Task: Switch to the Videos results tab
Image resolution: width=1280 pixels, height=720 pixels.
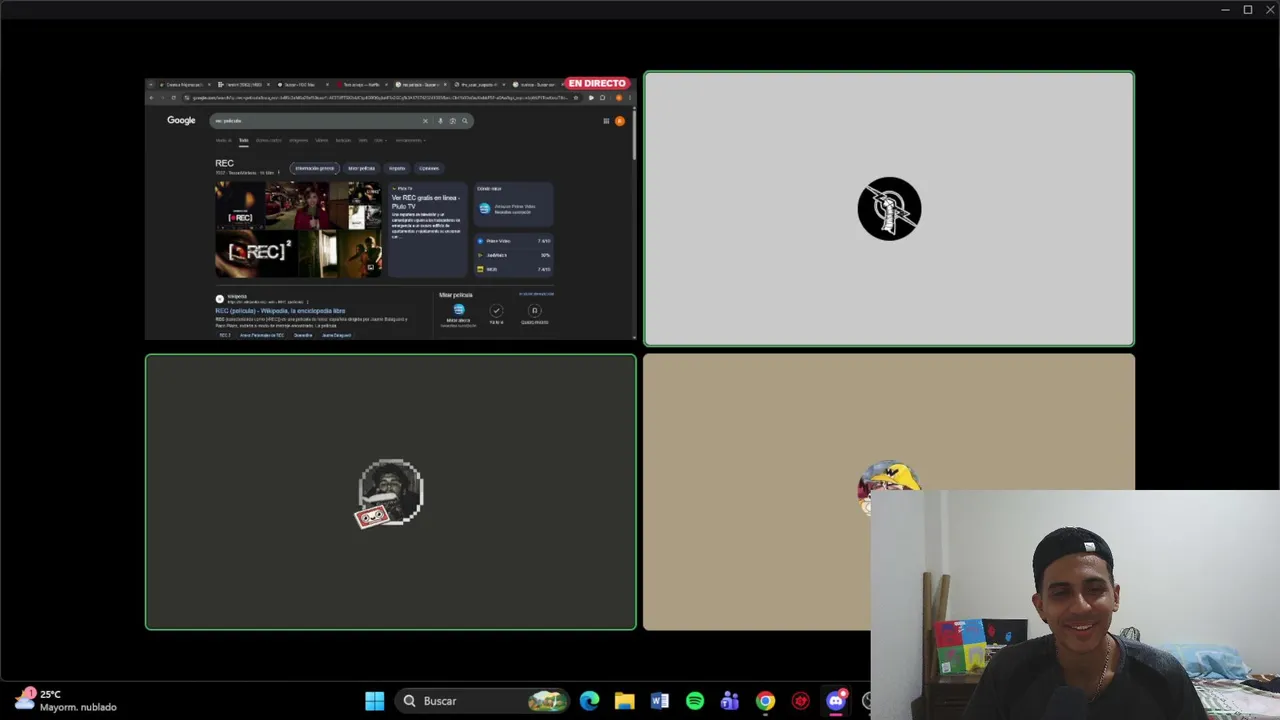Action: [321, 140]
